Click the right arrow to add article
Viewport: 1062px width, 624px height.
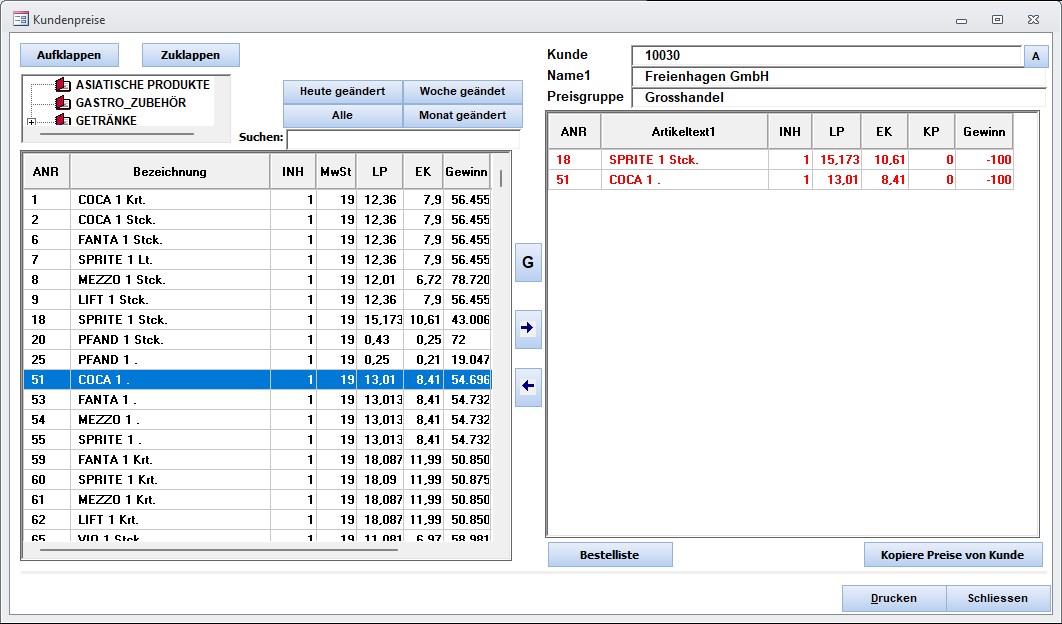[528, 327]
